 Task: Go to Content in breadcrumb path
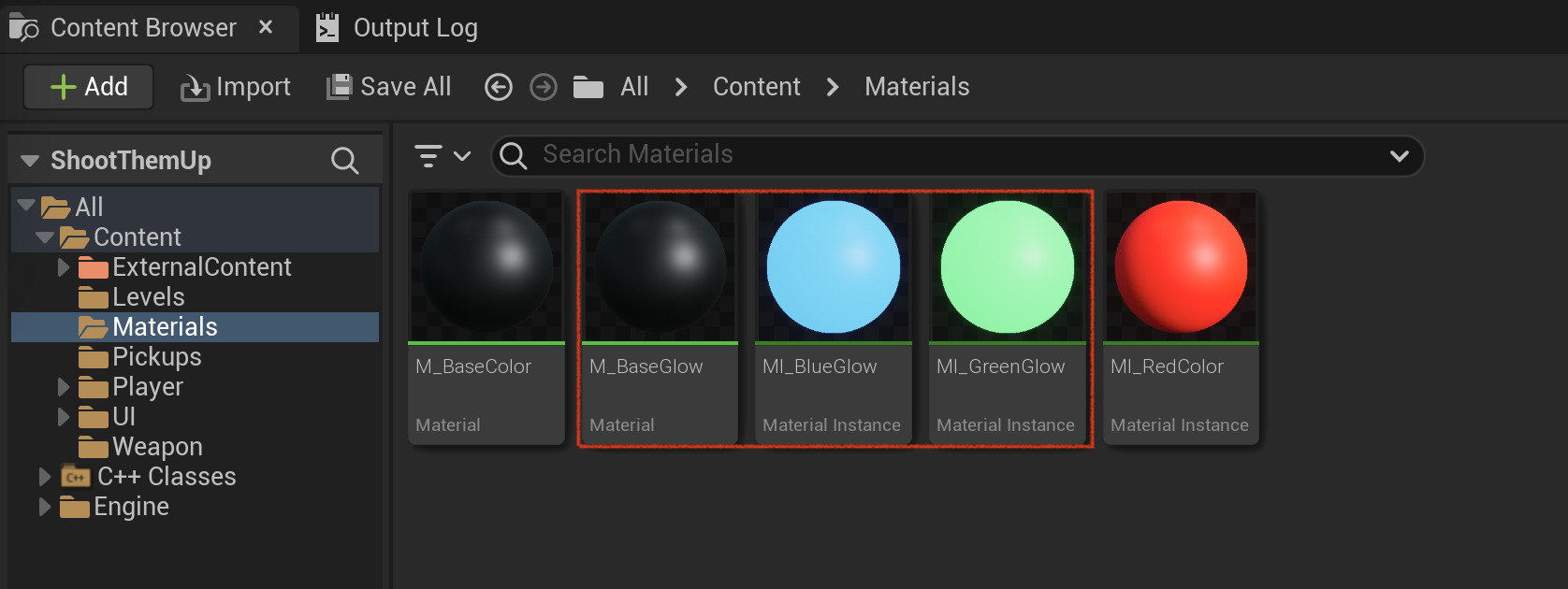[756, 87]
